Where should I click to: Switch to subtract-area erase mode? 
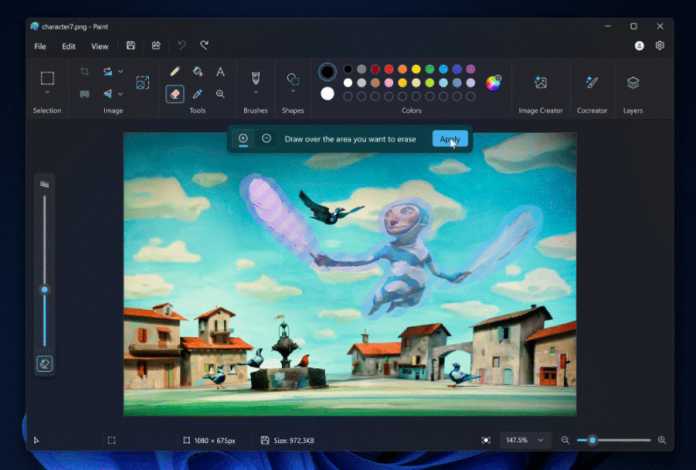pos(266,138)
